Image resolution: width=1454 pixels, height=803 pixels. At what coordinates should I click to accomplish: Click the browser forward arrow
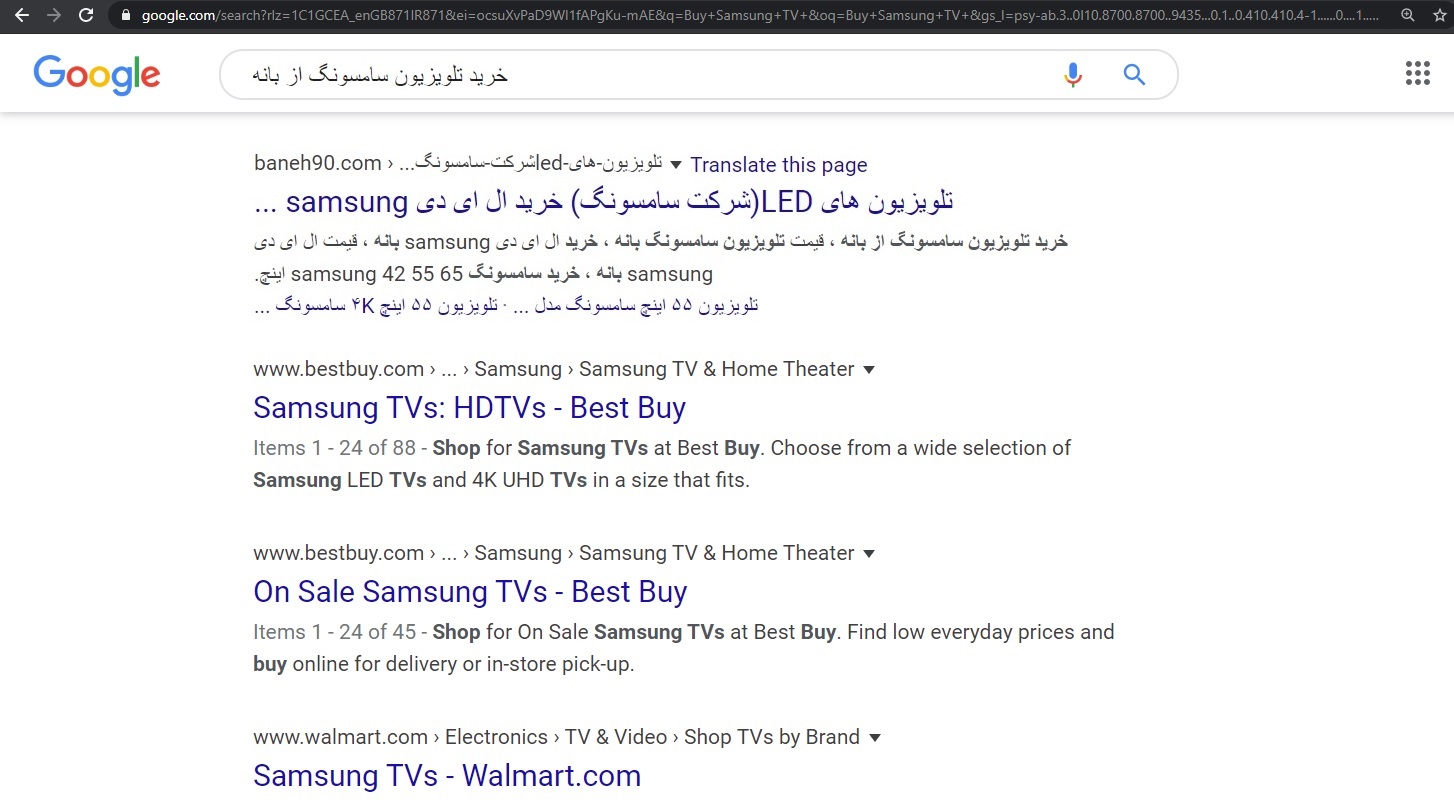coord(54,15)
